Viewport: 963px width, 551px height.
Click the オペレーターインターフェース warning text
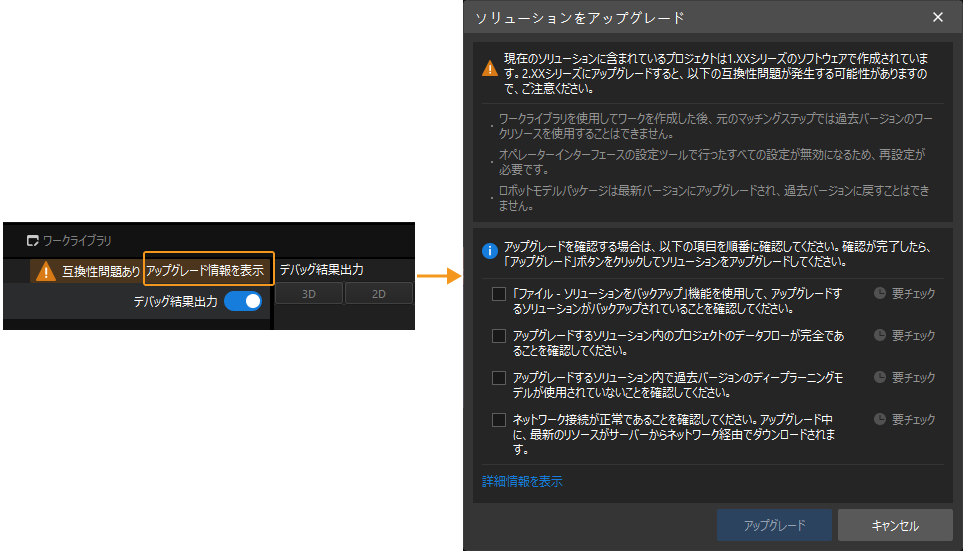[x=711, y=162]
